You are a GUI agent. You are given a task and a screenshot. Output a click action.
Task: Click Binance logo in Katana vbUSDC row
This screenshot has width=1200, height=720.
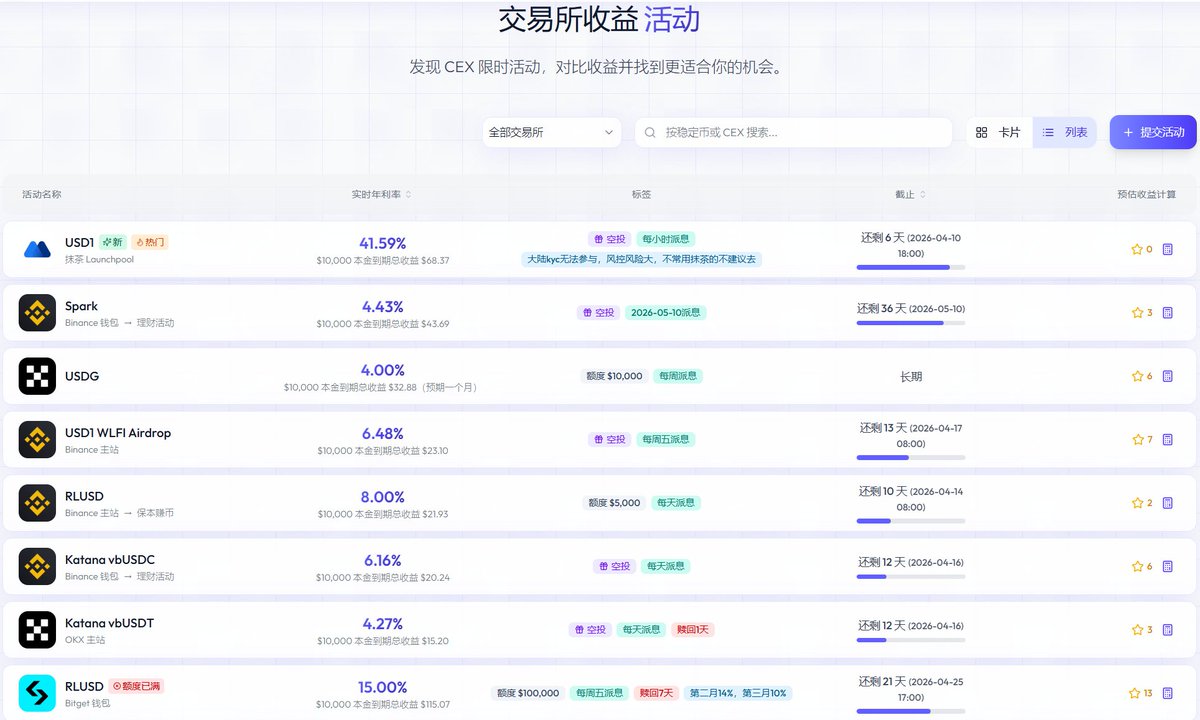tap(37, 566)
